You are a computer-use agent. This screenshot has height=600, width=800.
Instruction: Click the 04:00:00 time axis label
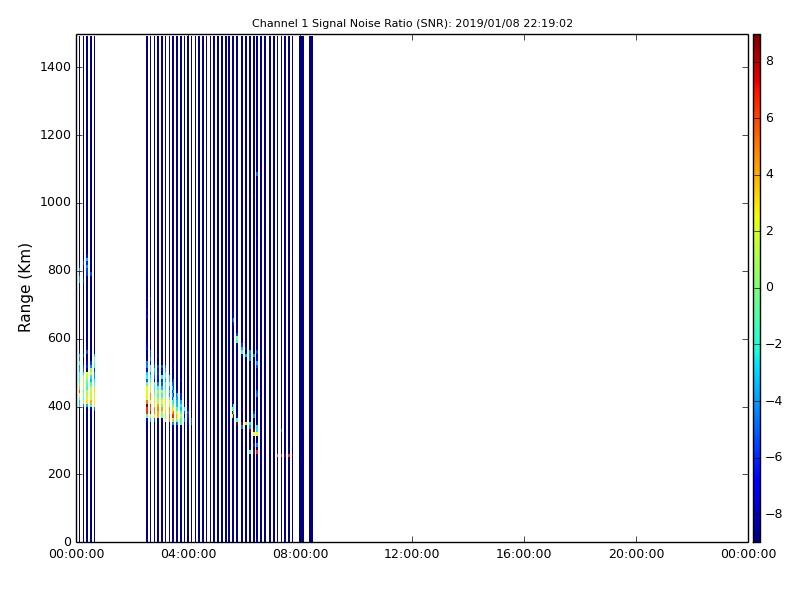(189, 554)
